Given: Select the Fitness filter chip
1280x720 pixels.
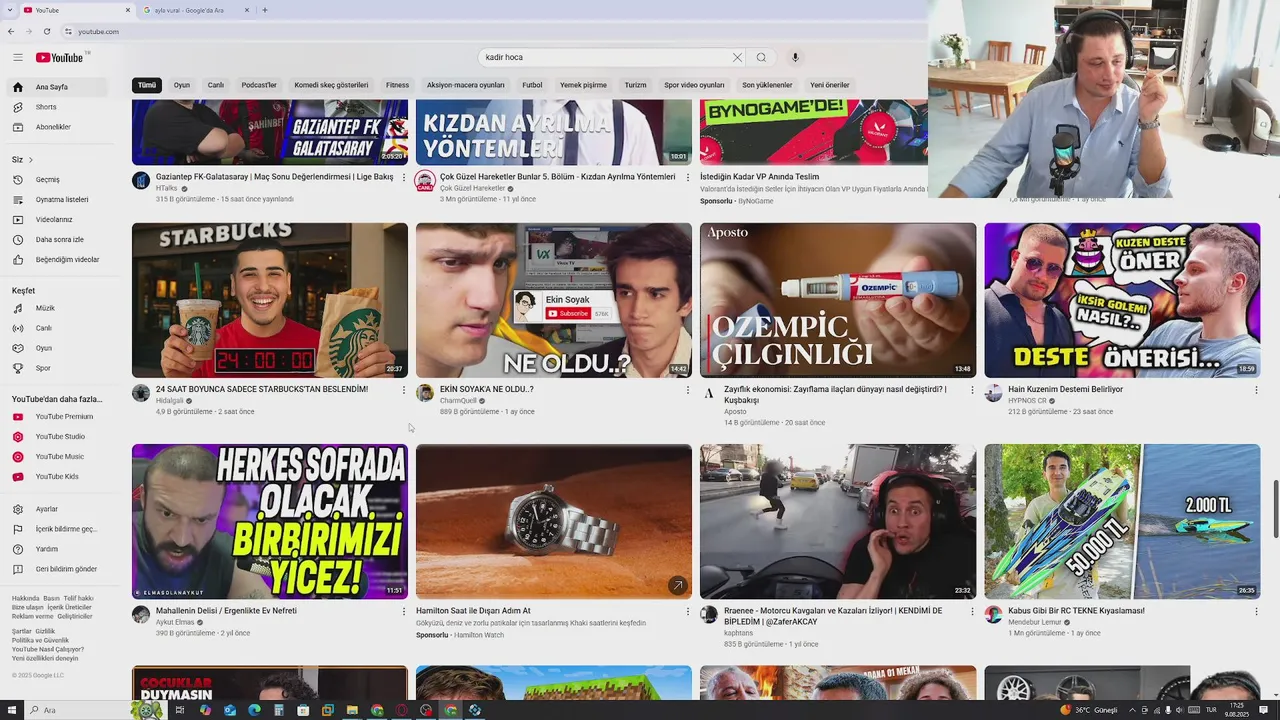Looking at the screenshot, I should pos(398,85).
